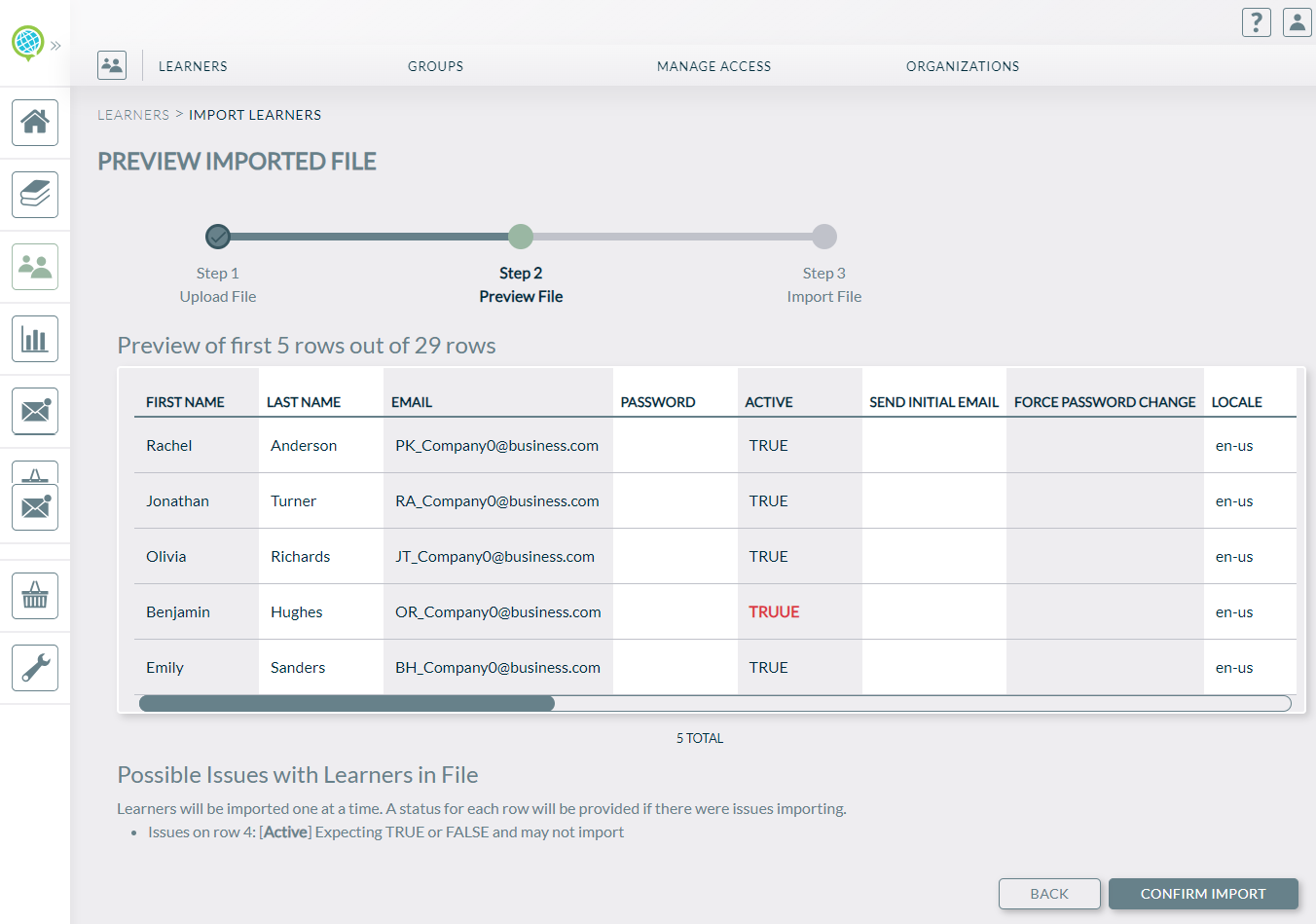Open the wrench tools icon in the sidebar
1316x924 pixels.
[x=34, y=668]
